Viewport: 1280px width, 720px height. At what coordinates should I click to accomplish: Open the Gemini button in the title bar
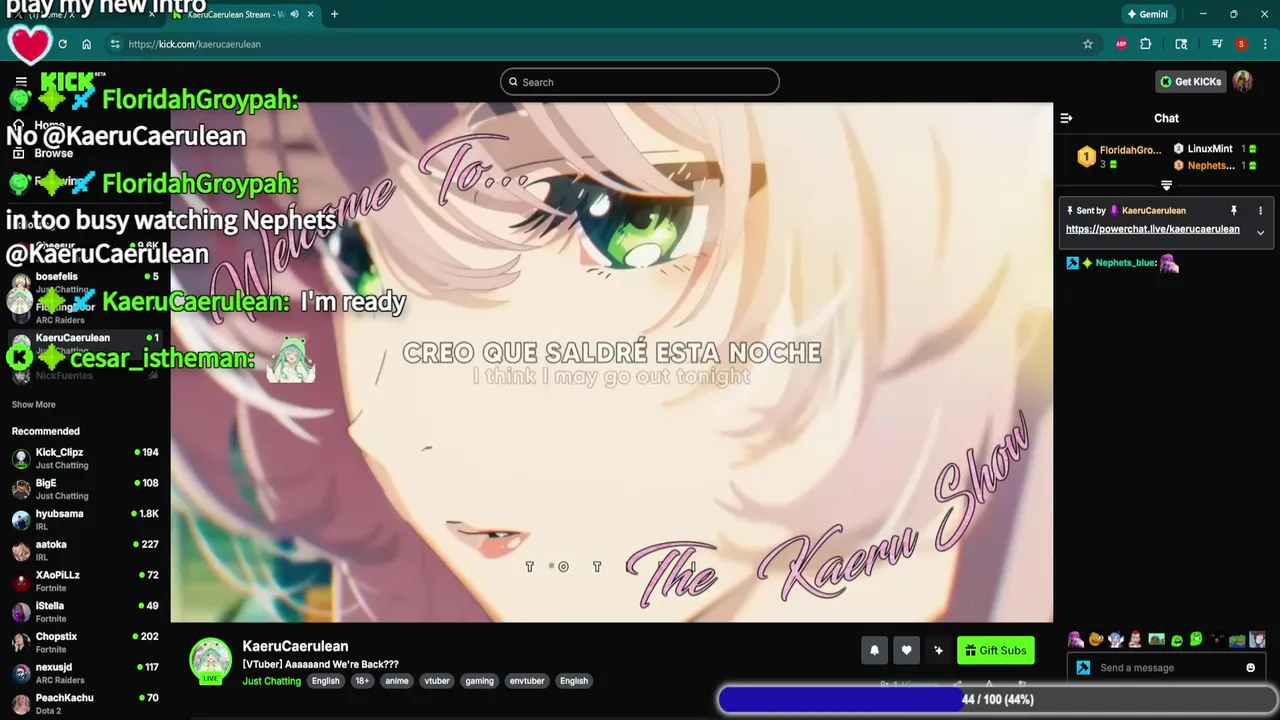pyautogui.click(x=1146, y=14)
